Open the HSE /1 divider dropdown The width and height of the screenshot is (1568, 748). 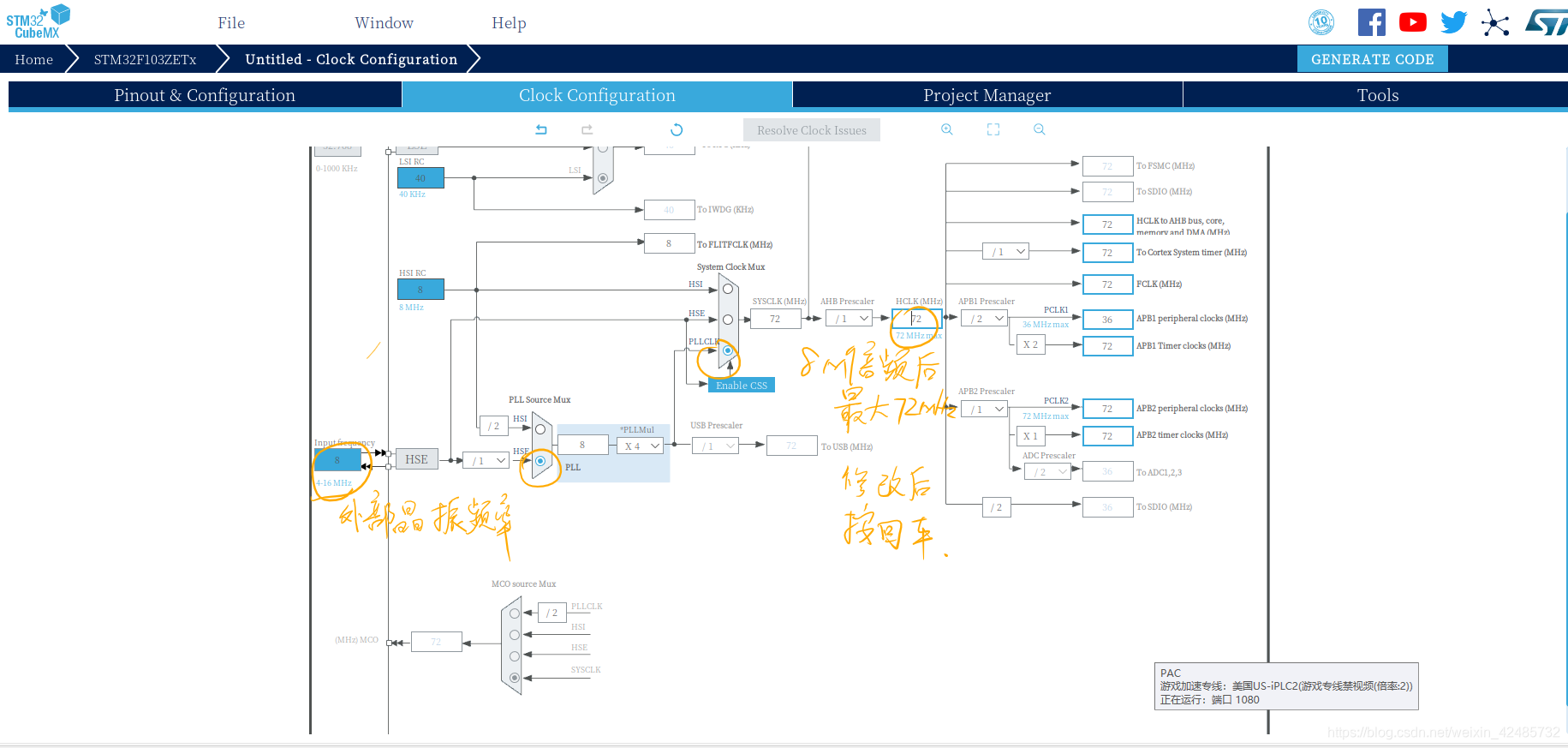(x=486, y=461)
